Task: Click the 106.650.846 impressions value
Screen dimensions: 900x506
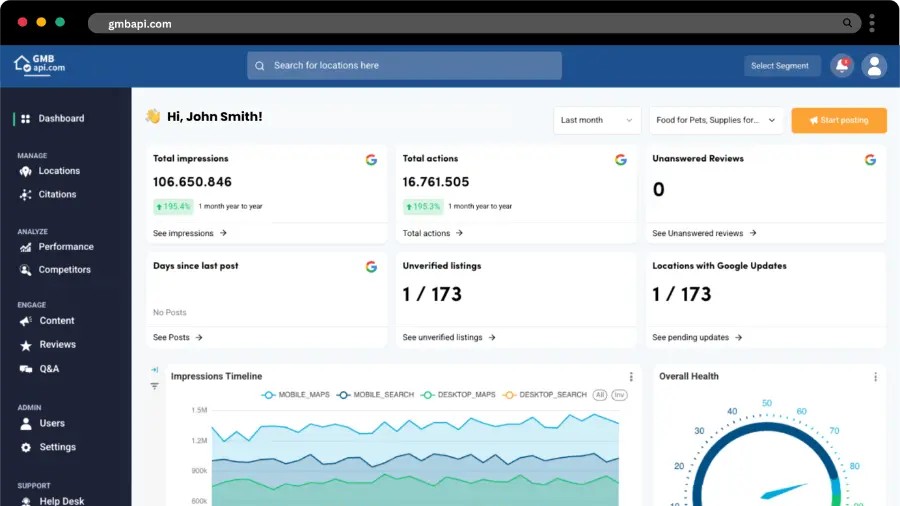Action: pos(192,182)
